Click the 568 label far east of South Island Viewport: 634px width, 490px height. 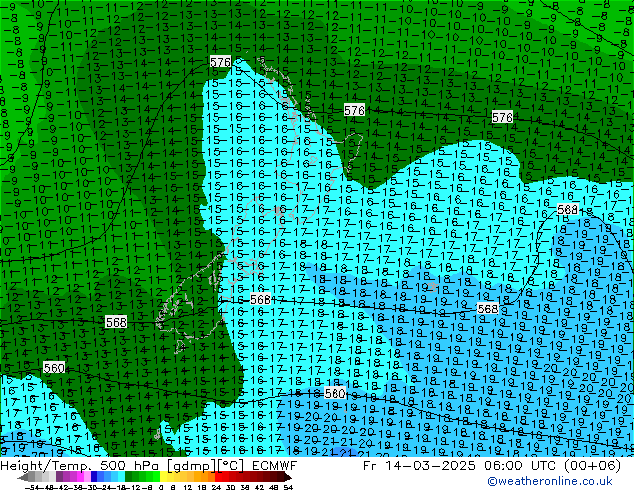click(x=487, y=309)
